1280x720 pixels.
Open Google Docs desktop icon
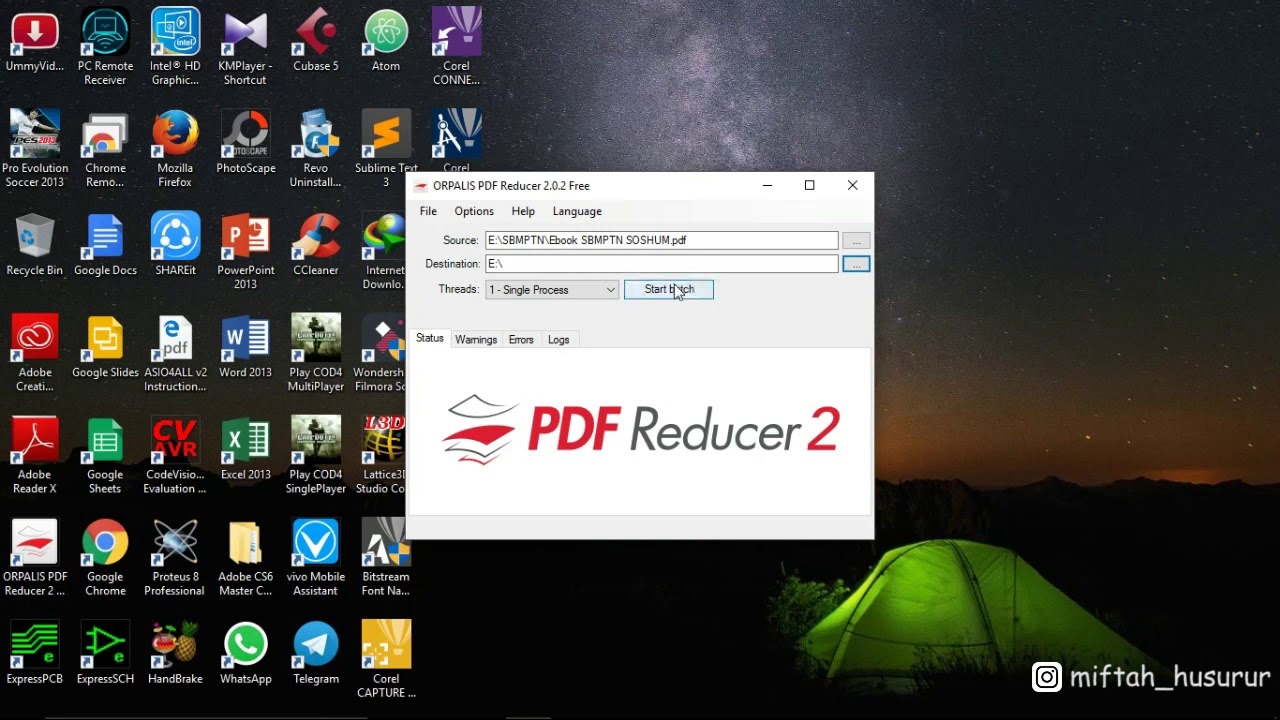(x=105, y=245)
